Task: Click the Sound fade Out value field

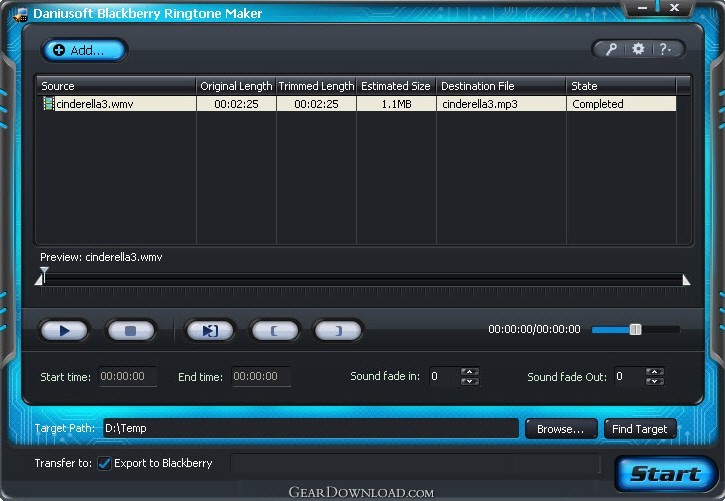Action: click(x=629, y=376)
